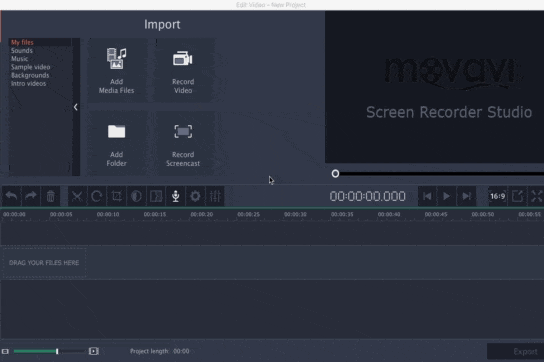Open the Music category
This screenshot has width=544, height=362.
point(19,59)
